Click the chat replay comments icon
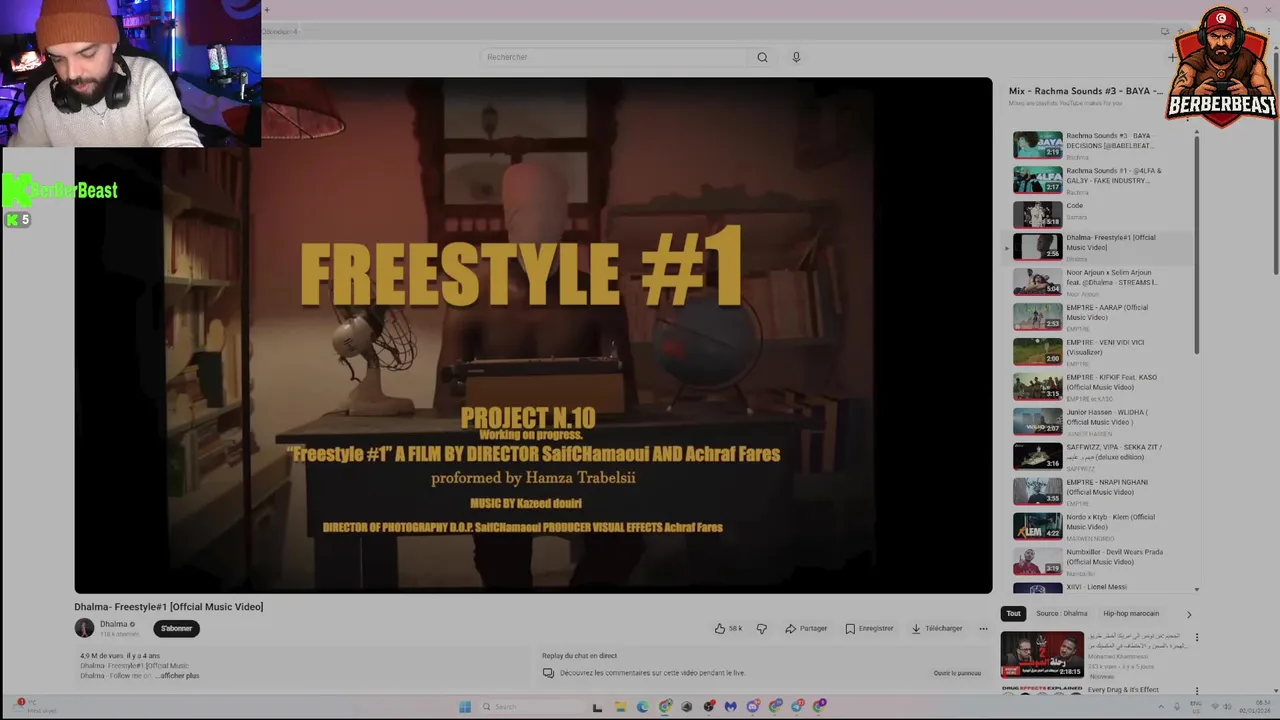 point(548,673)
